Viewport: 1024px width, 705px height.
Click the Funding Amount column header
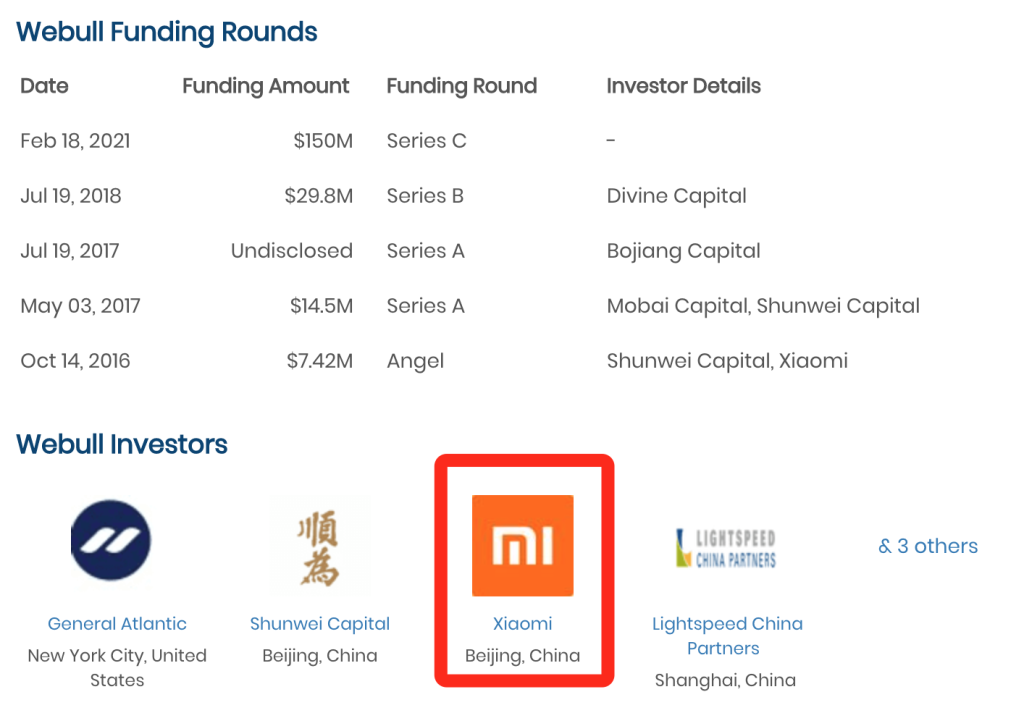[x=266, y=86]
